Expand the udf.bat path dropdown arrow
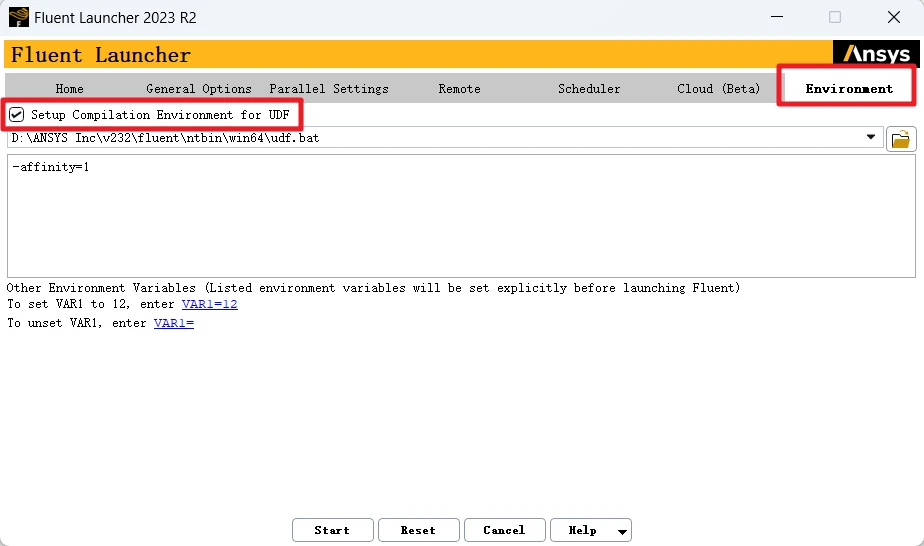The image size is (924, 546). [x=870, y=137]
